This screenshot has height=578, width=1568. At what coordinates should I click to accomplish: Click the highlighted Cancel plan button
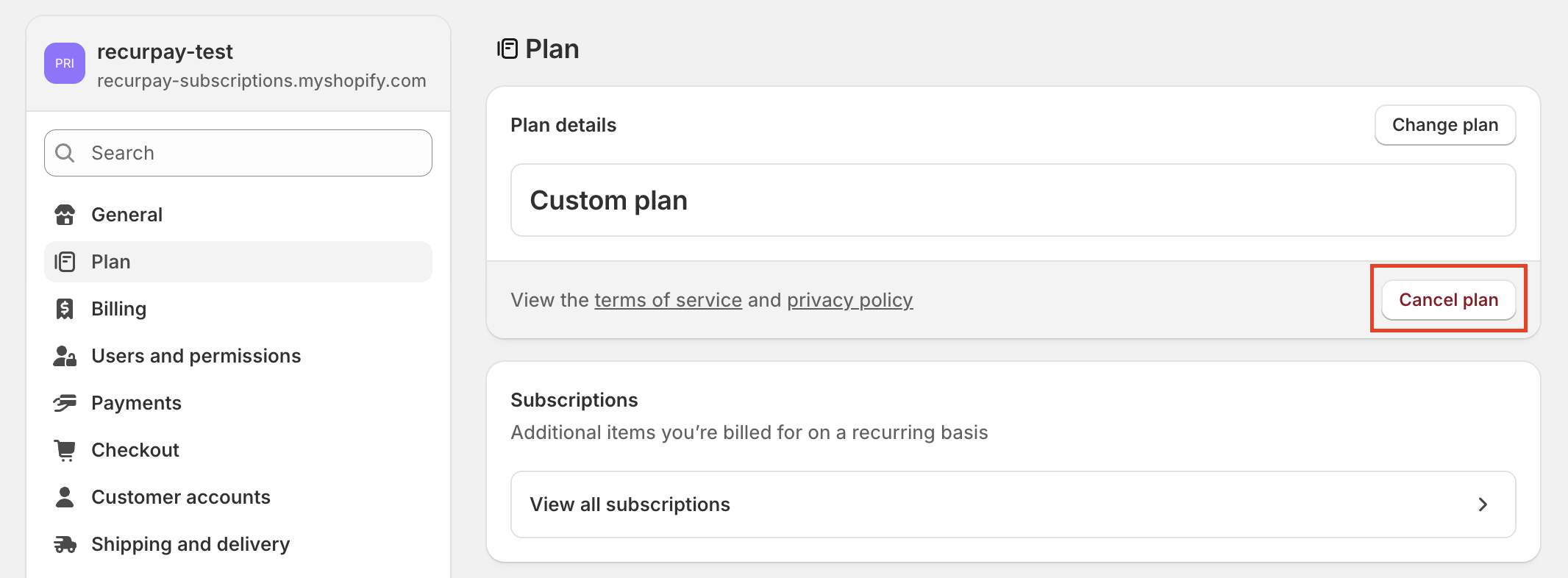pos(1448,300)
